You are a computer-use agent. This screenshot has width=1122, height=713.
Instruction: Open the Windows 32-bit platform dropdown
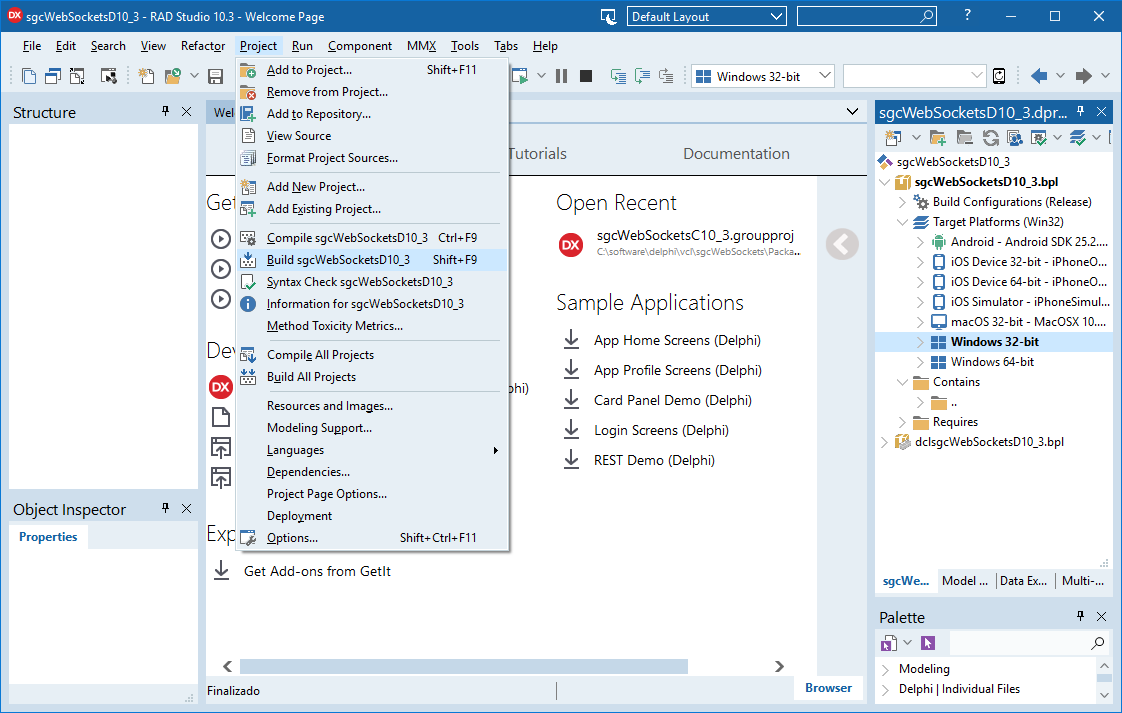click(x=825, y=75)
